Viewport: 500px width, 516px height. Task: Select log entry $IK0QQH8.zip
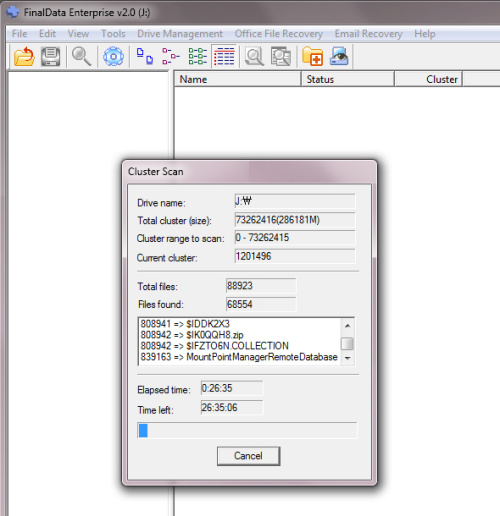[x=192, y=335]
